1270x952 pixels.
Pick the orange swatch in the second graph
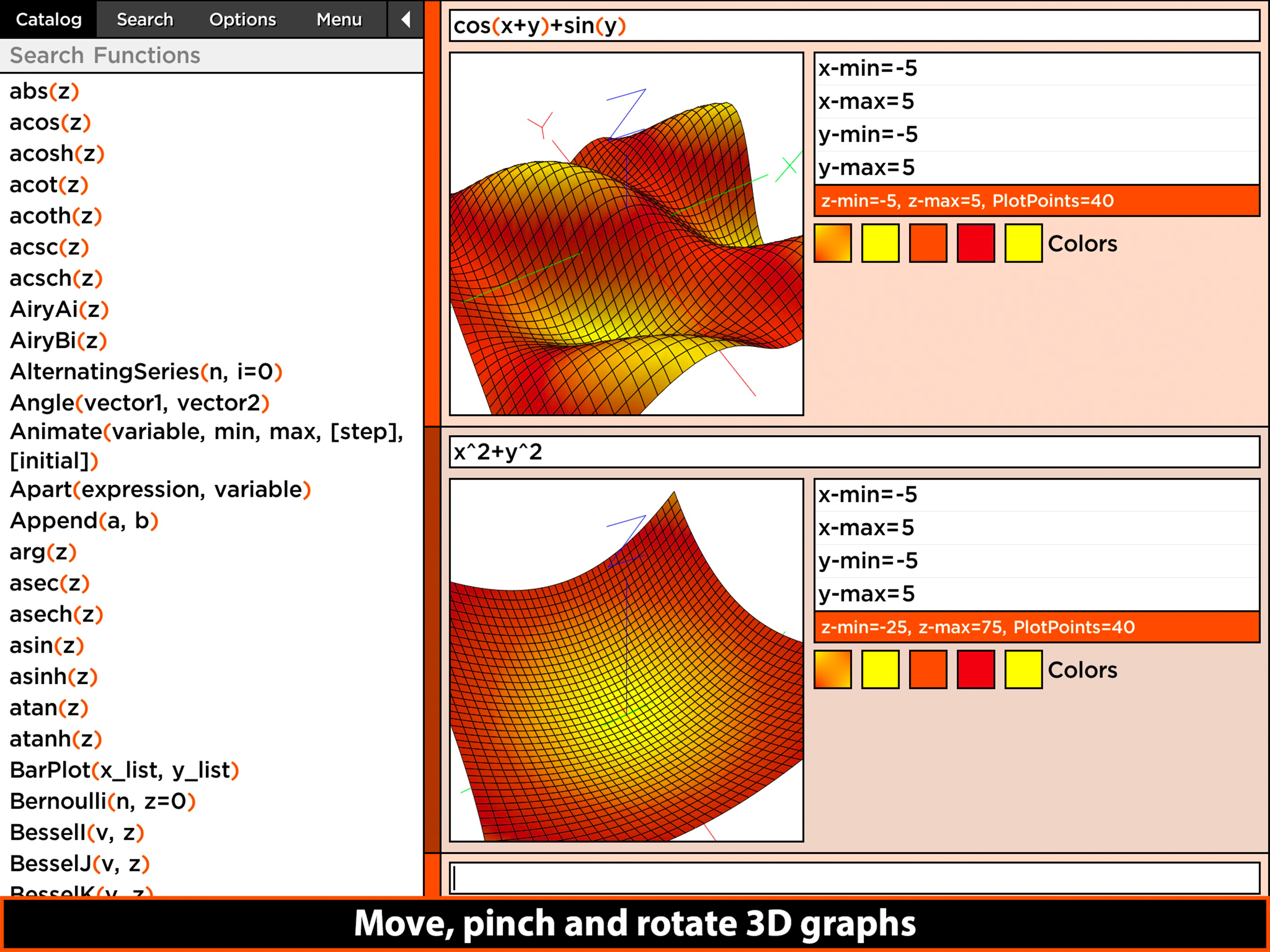(928, 669)
